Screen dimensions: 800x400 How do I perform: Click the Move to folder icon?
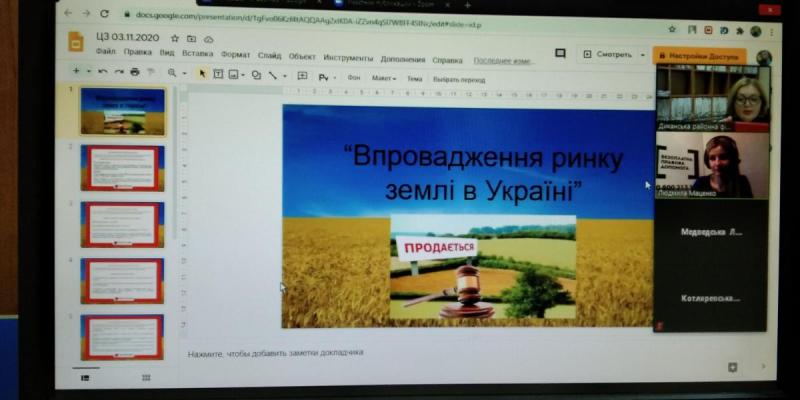(191, 39)
